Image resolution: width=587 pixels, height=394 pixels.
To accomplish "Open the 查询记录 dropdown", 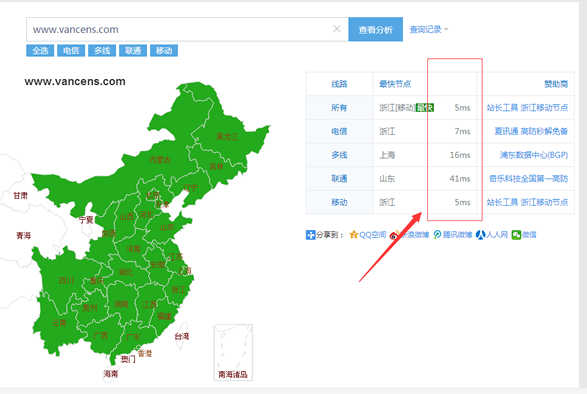I will [428, 29].
